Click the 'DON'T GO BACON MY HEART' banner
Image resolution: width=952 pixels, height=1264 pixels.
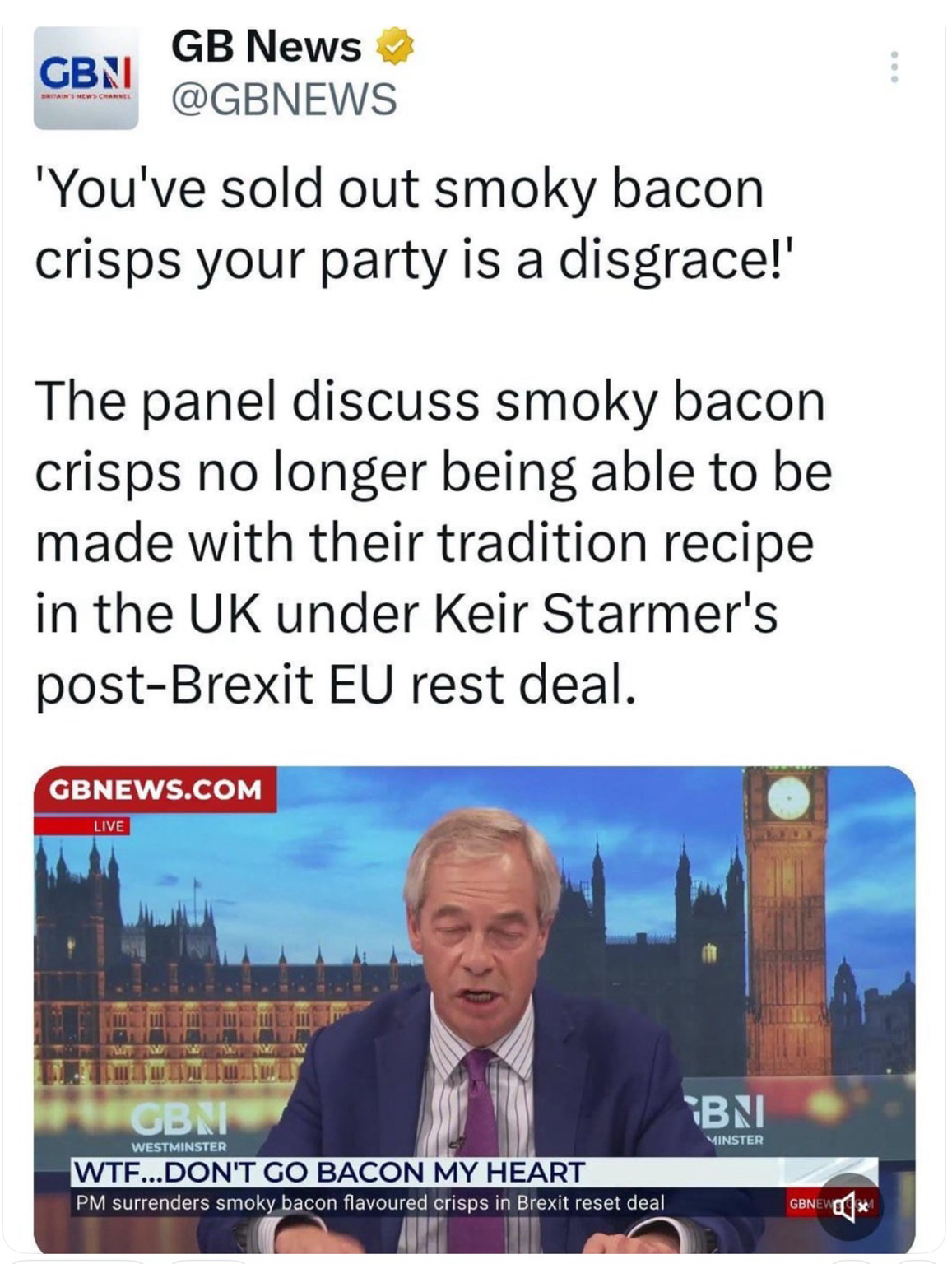click(328, 1170)
